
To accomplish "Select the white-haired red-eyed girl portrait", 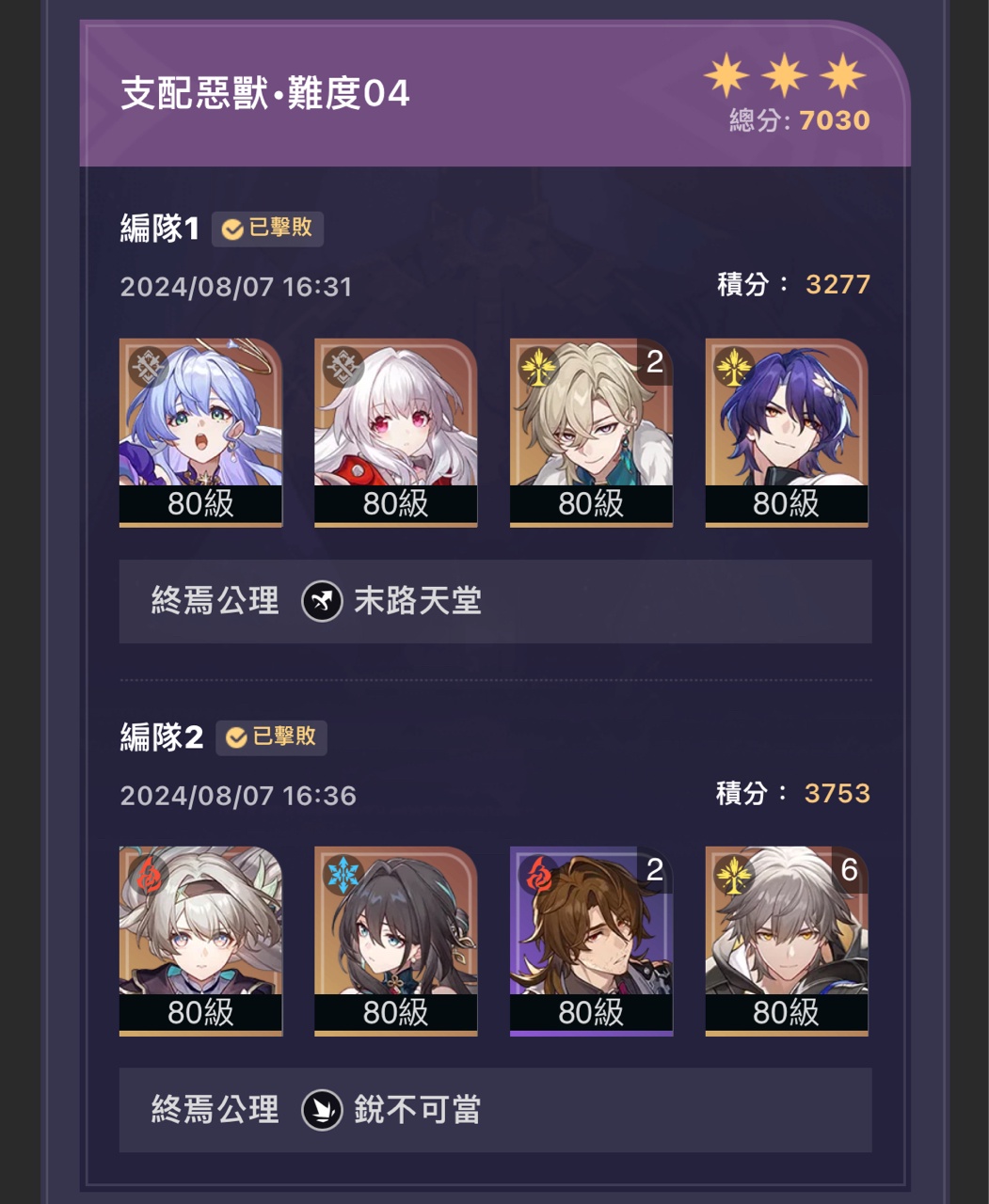I will (x=396, y=433).
